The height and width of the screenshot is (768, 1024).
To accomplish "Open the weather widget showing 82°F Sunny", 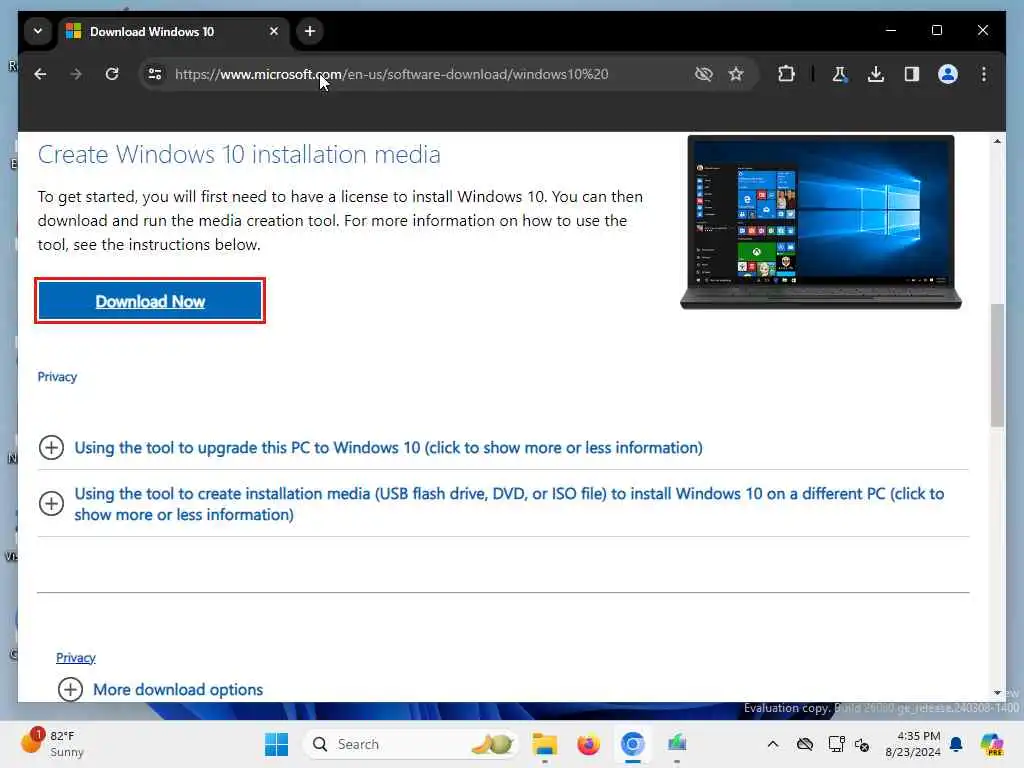I will pos(52,743).
